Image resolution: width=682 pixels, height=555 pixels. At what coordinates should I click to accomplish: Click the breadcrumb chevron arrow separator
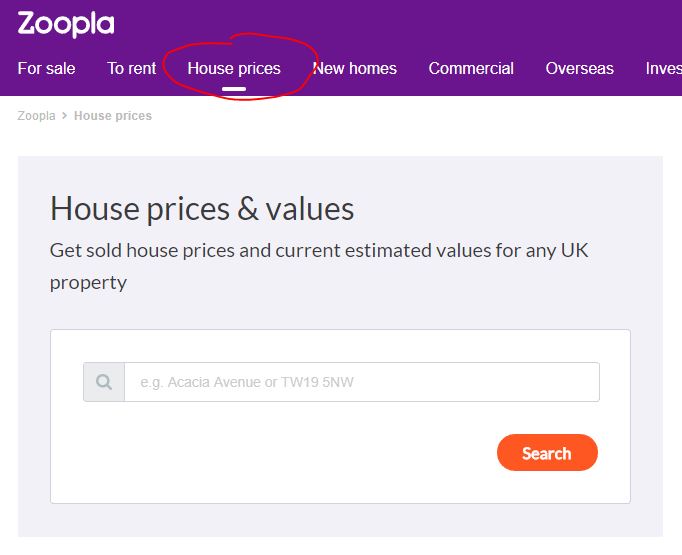click(64, 116)
